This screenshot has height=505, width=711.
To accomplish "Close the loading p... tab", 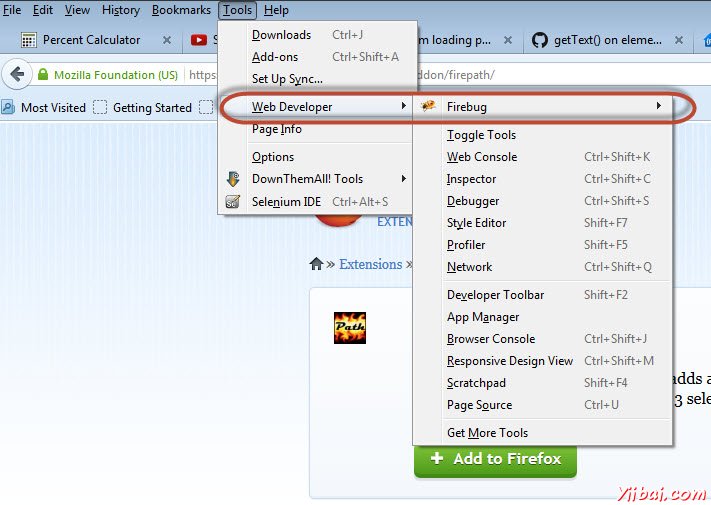I will 508,40.
